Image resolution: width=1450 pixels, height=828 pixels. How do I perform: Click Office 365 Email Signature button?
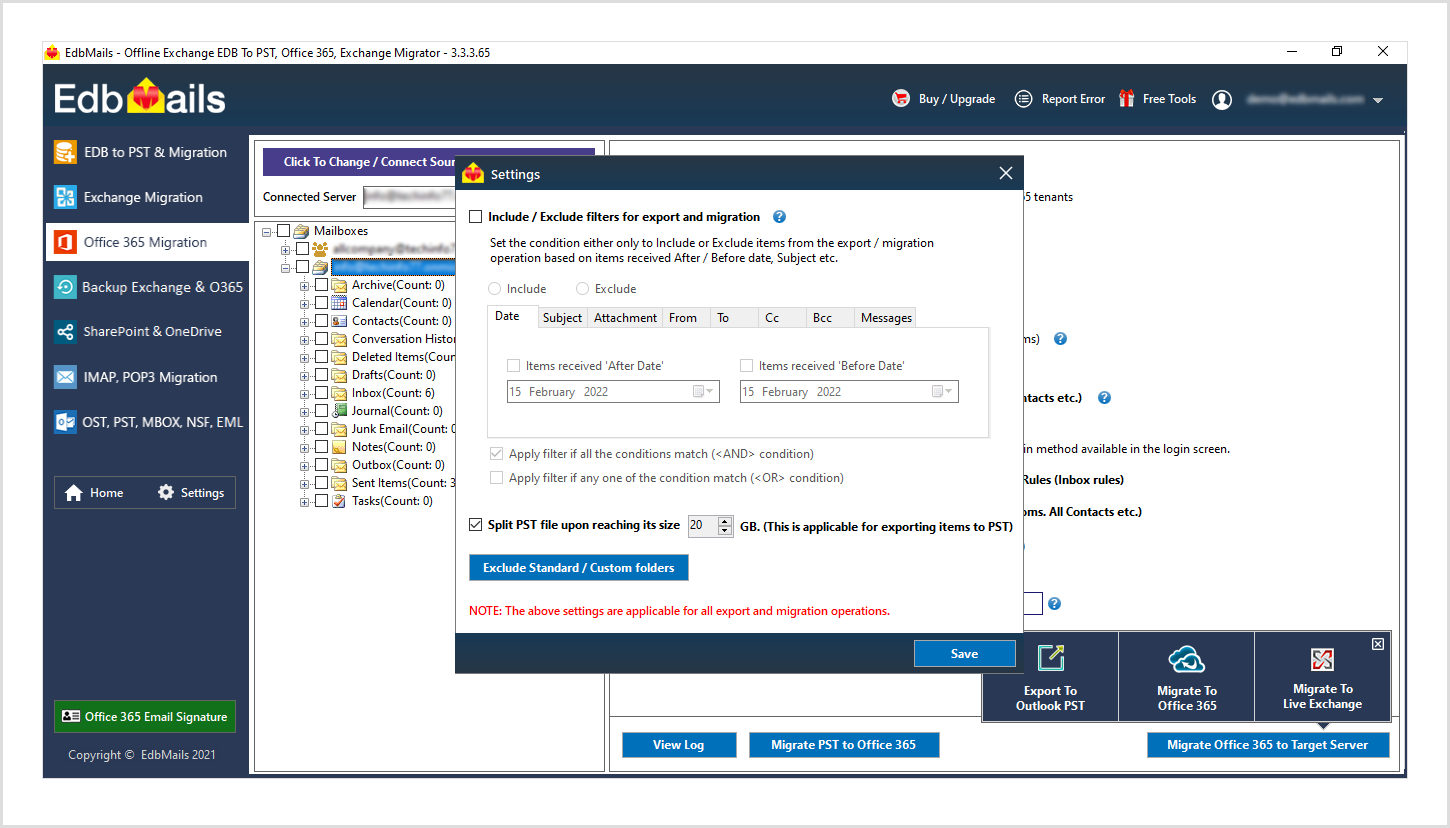pos(145,717)
